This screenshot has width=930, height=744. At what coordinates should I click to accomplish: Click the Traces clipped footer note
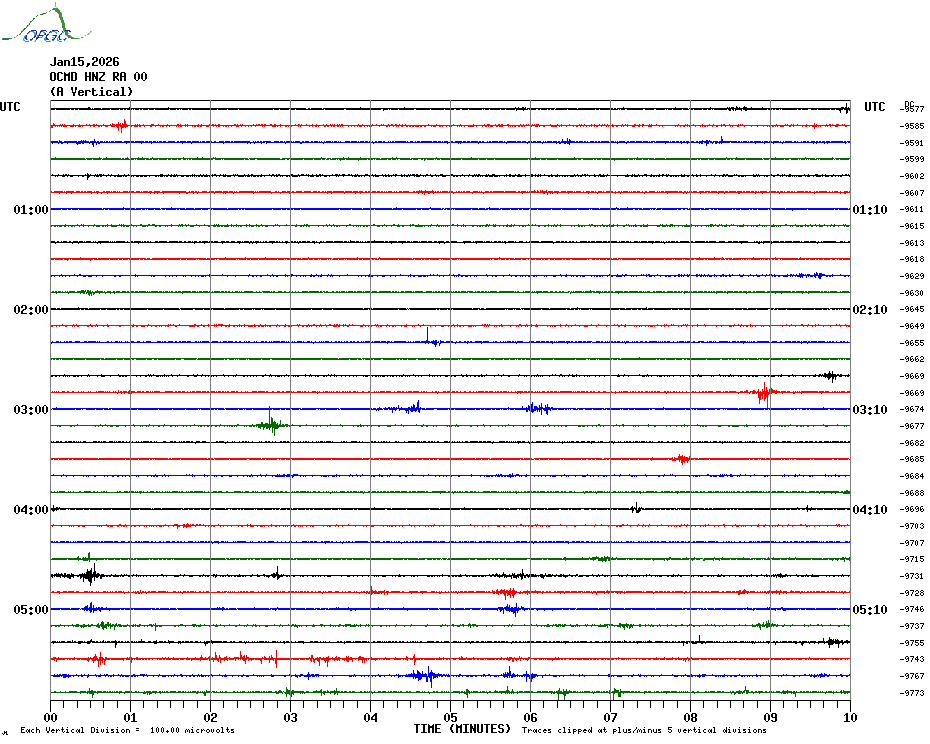[644, 731]
